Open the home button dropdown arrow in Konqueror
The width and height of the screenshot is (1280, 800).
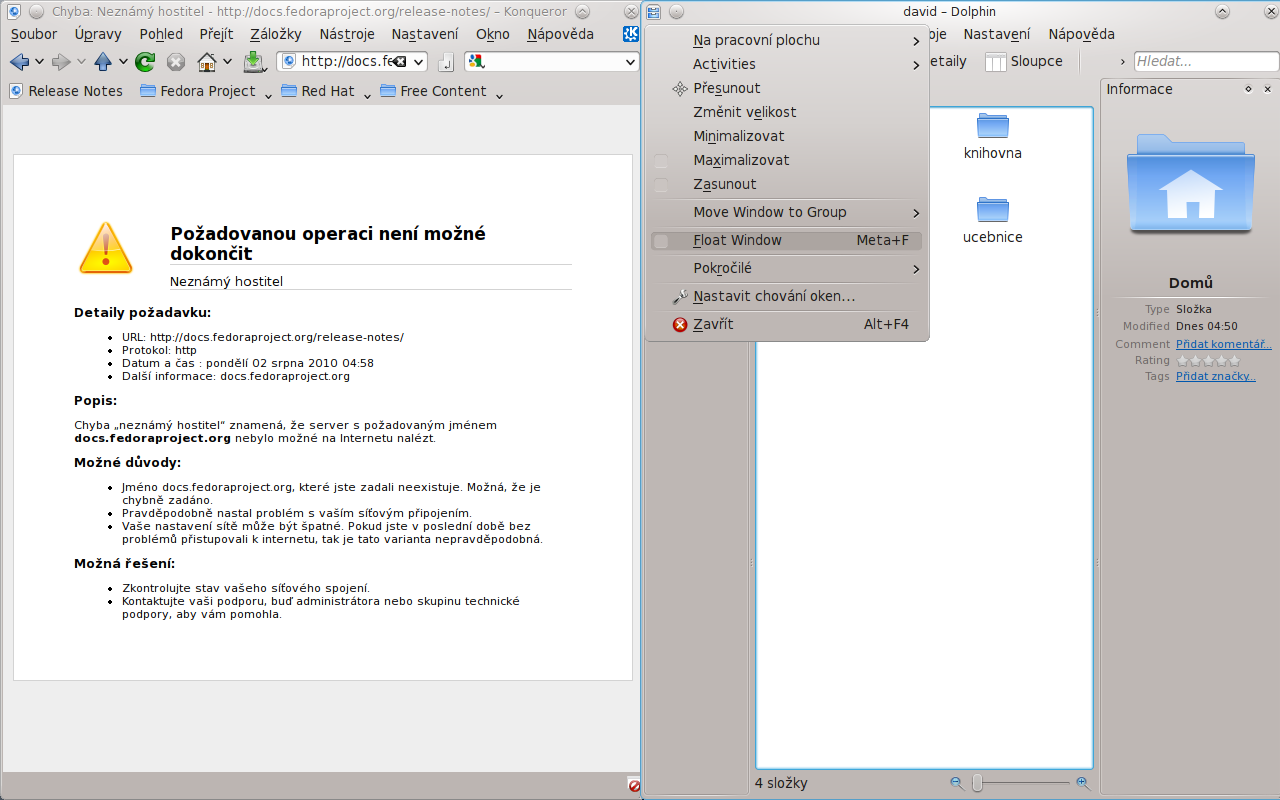pyautogui.click(x=227, y=62)
